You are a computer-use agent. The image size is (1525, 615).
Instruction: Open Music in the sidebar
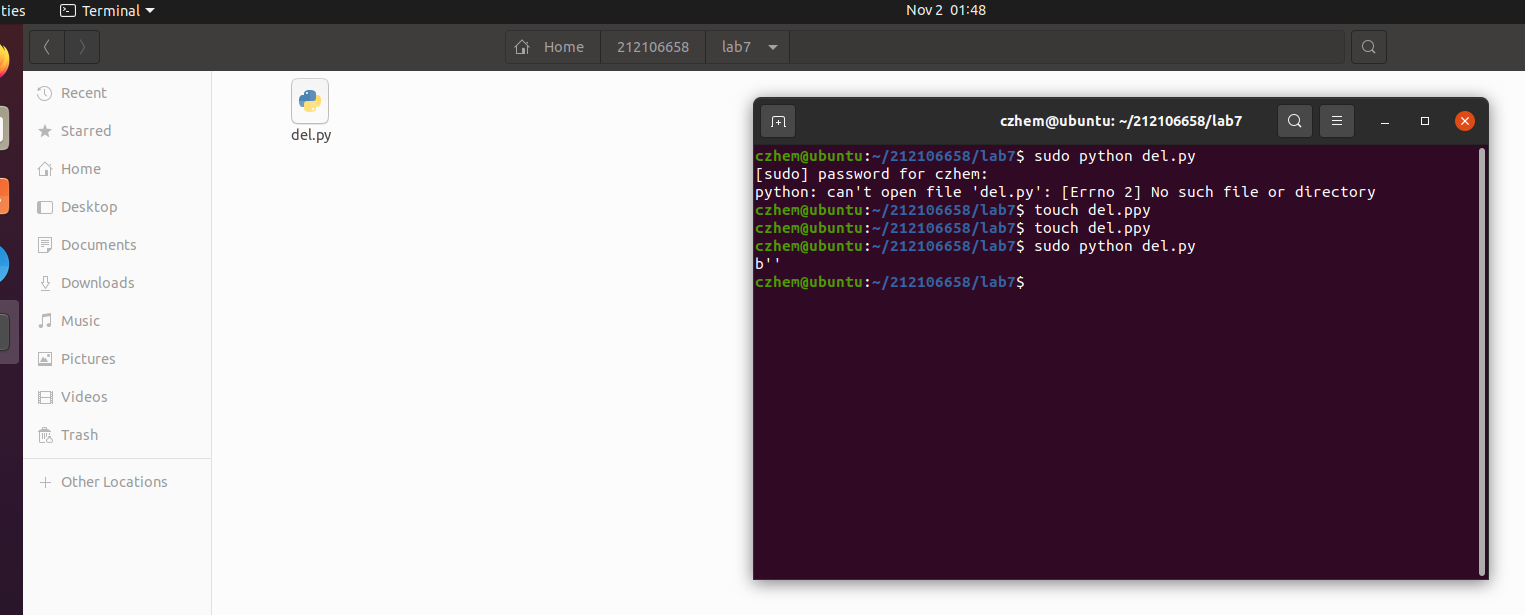(x=117, y=321)
